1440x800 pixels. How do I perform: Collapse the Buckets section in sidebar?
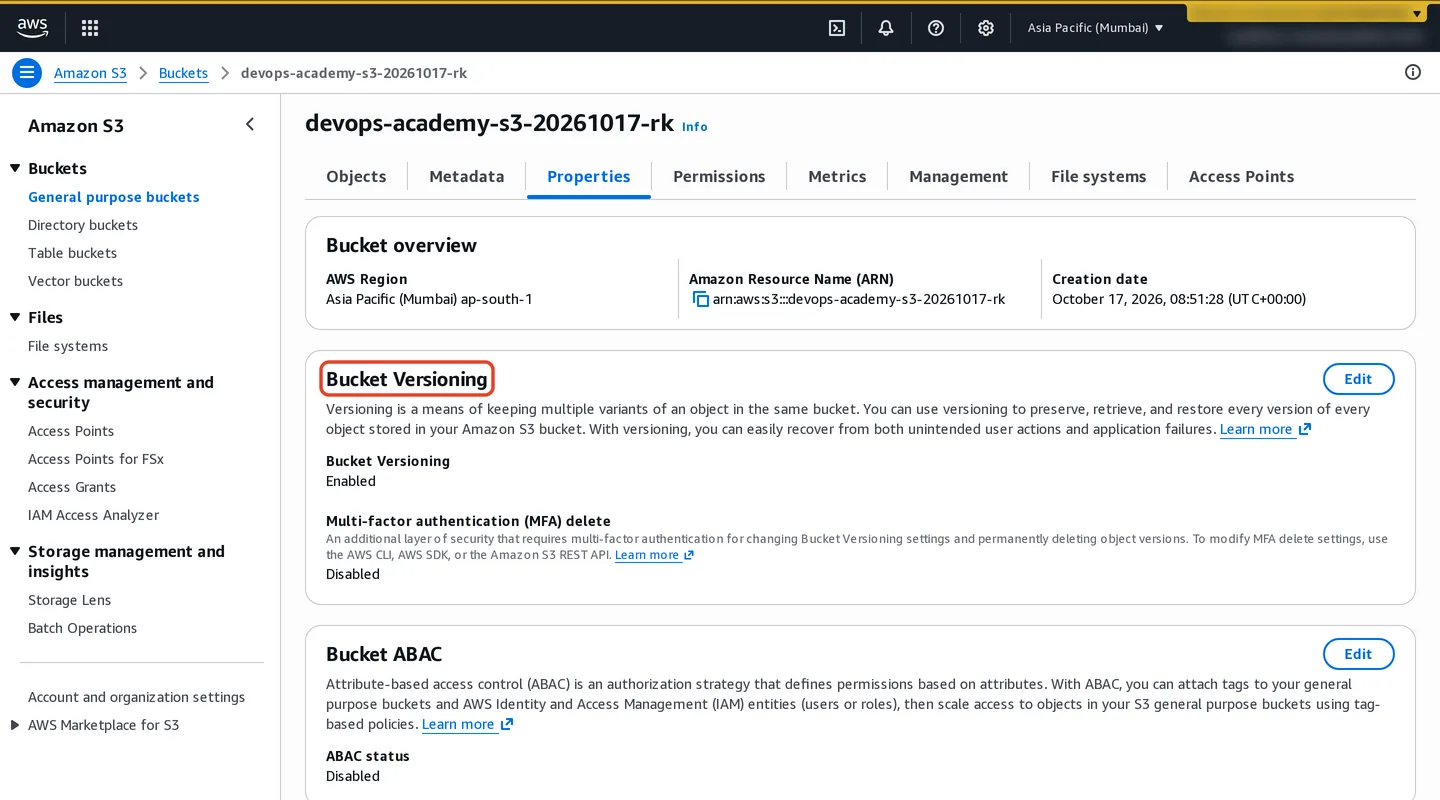coord(15,168)
